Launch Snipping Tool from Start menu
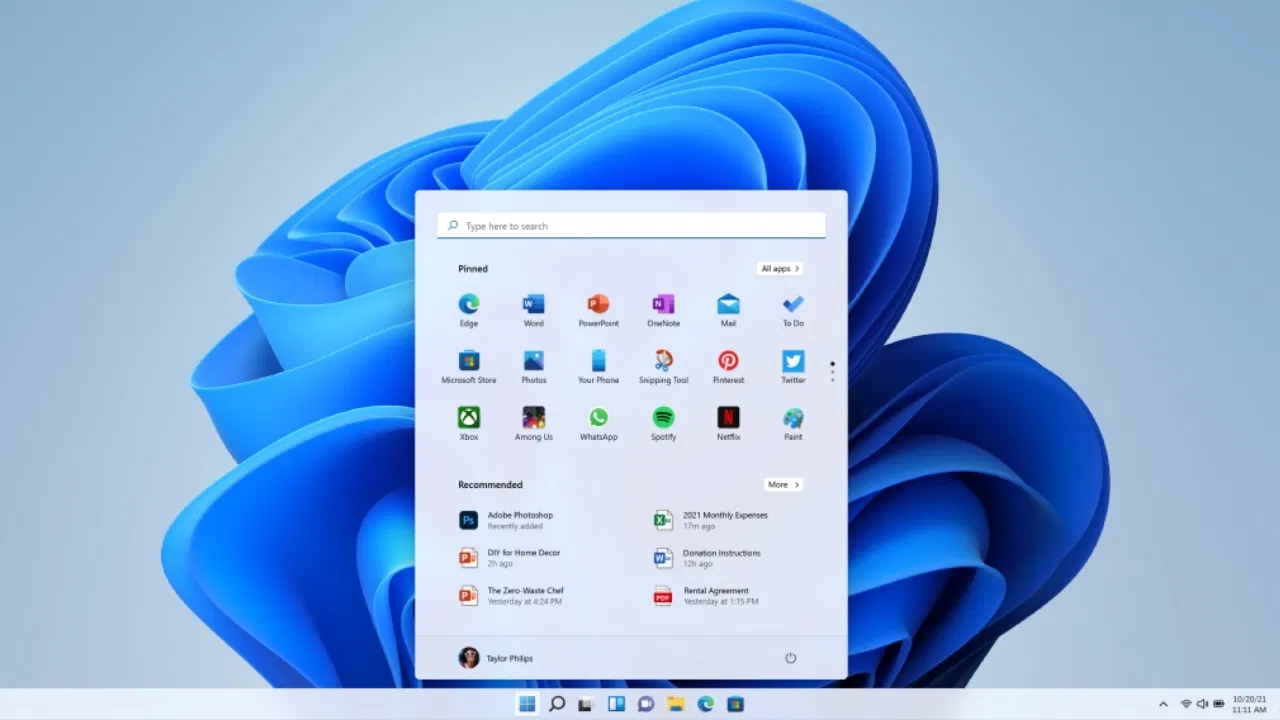Viewport: 1280px width, 720px height. coord(663,362)
